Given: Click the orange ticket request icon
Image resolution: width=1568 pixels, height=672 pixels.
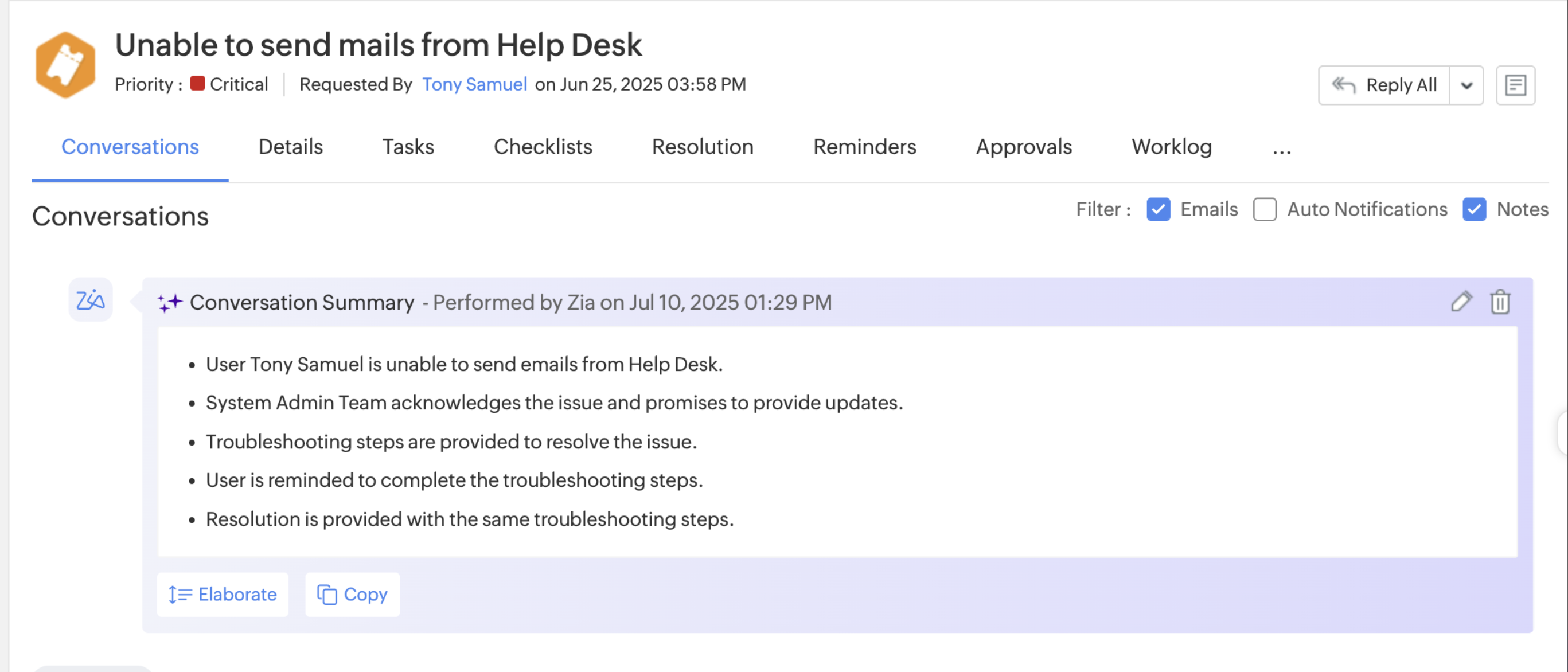Looking at the screenshot, I should coord(65,65).
